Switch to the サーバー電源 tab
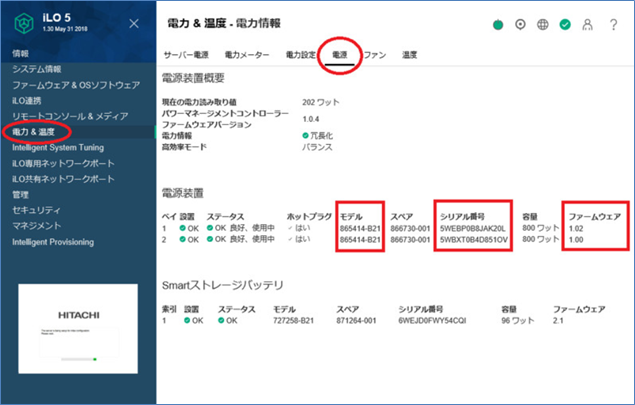 click(x=186, y=55)
